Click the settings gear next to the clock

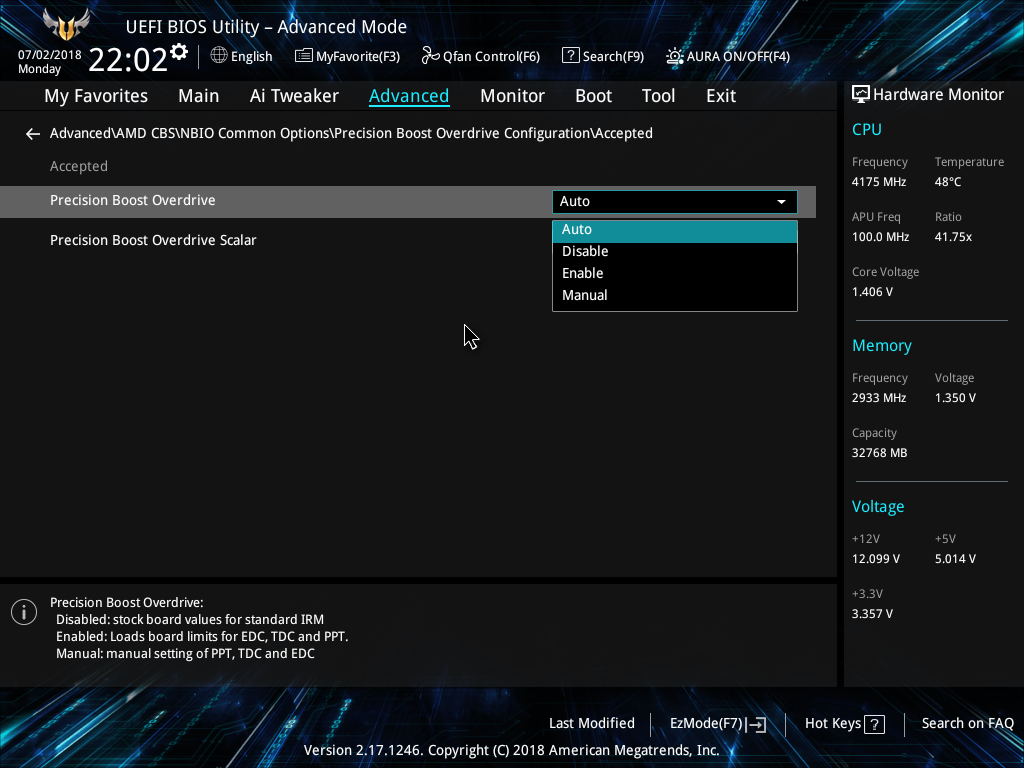pos(179,52)
